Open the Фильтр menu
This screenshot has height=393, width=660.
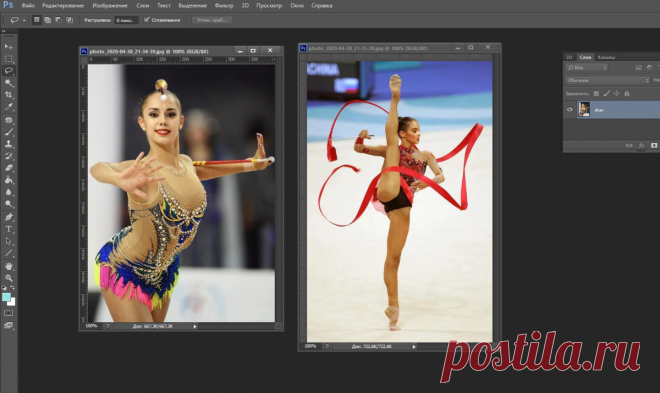point(224,5)
